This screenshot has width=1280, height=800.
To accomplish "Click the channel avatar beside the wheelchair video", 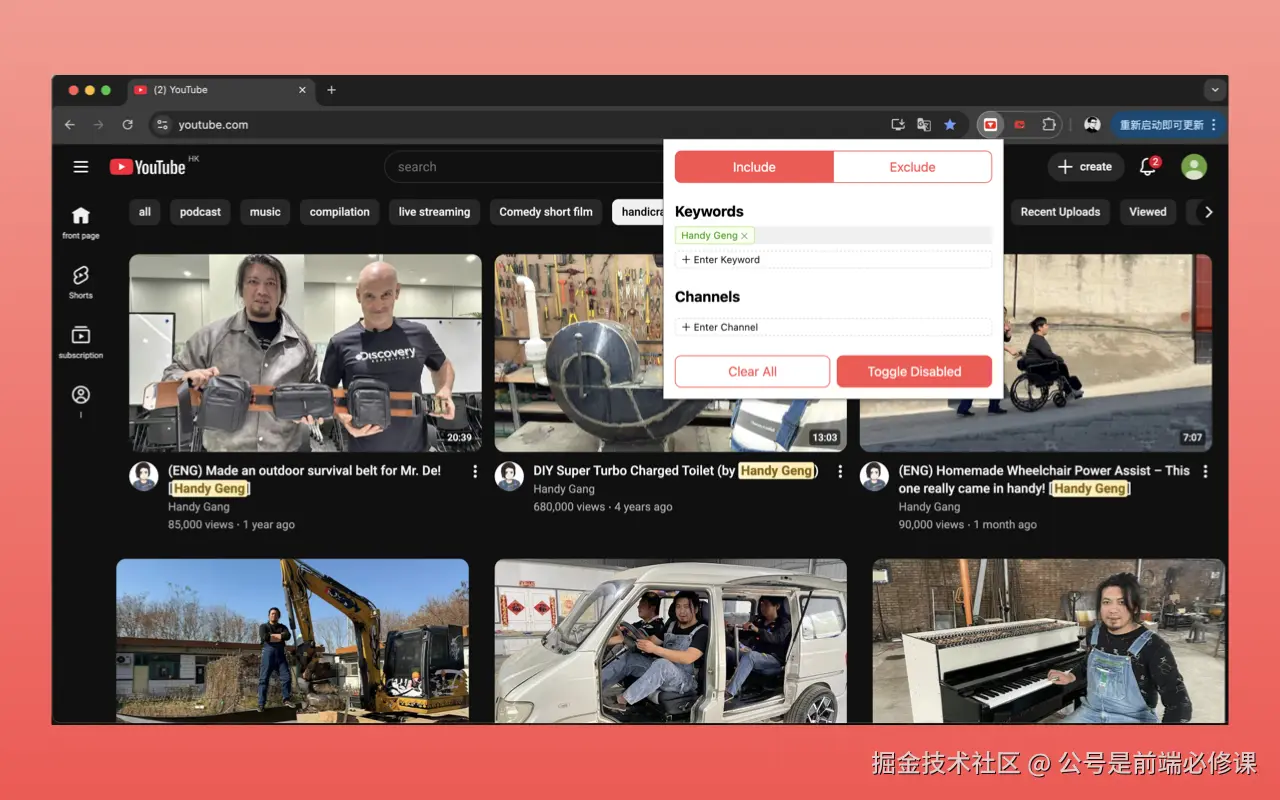I will pyautogui.click(x=874, y=476).
